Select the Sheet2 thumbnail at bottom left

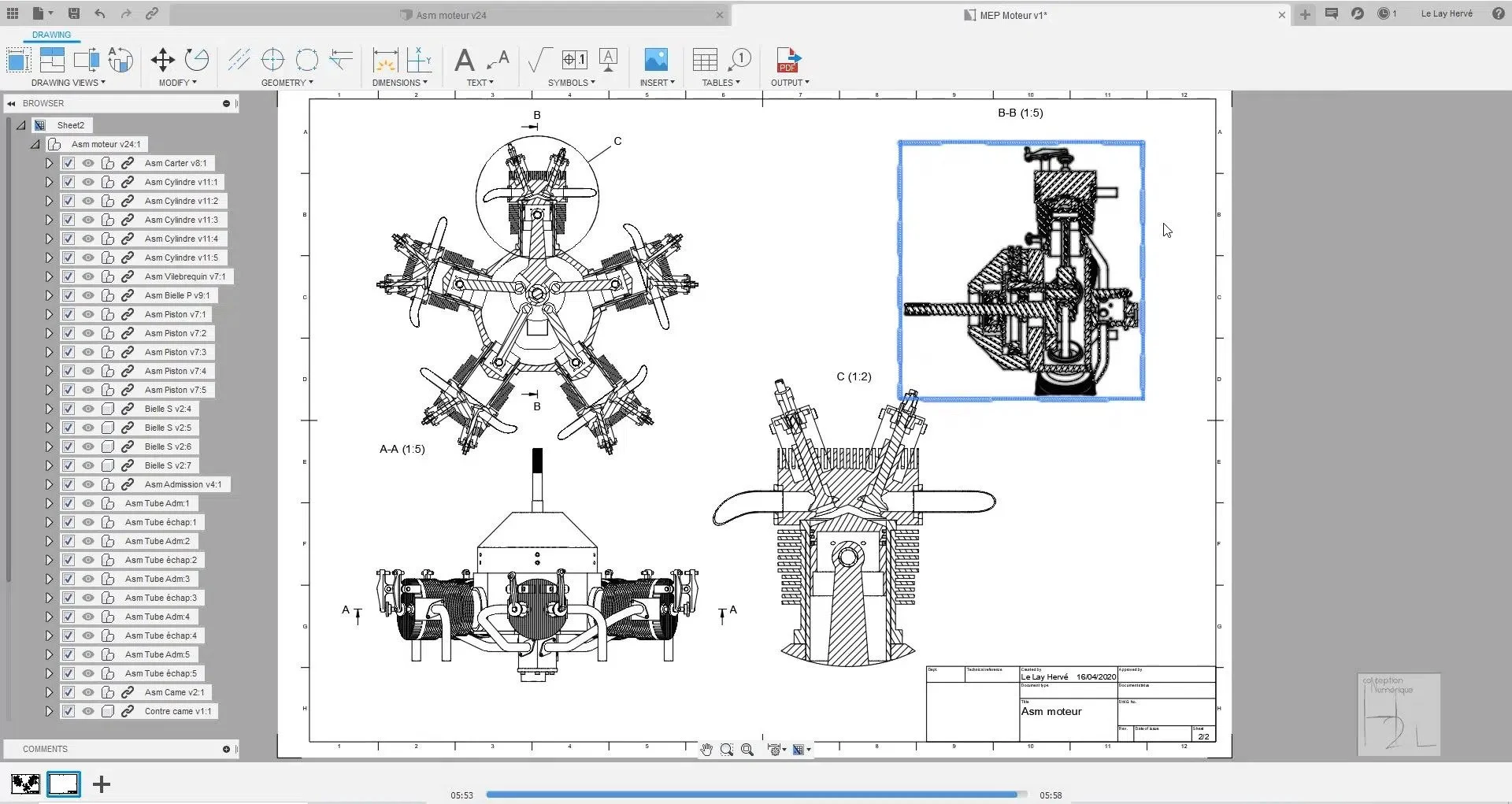64,784
